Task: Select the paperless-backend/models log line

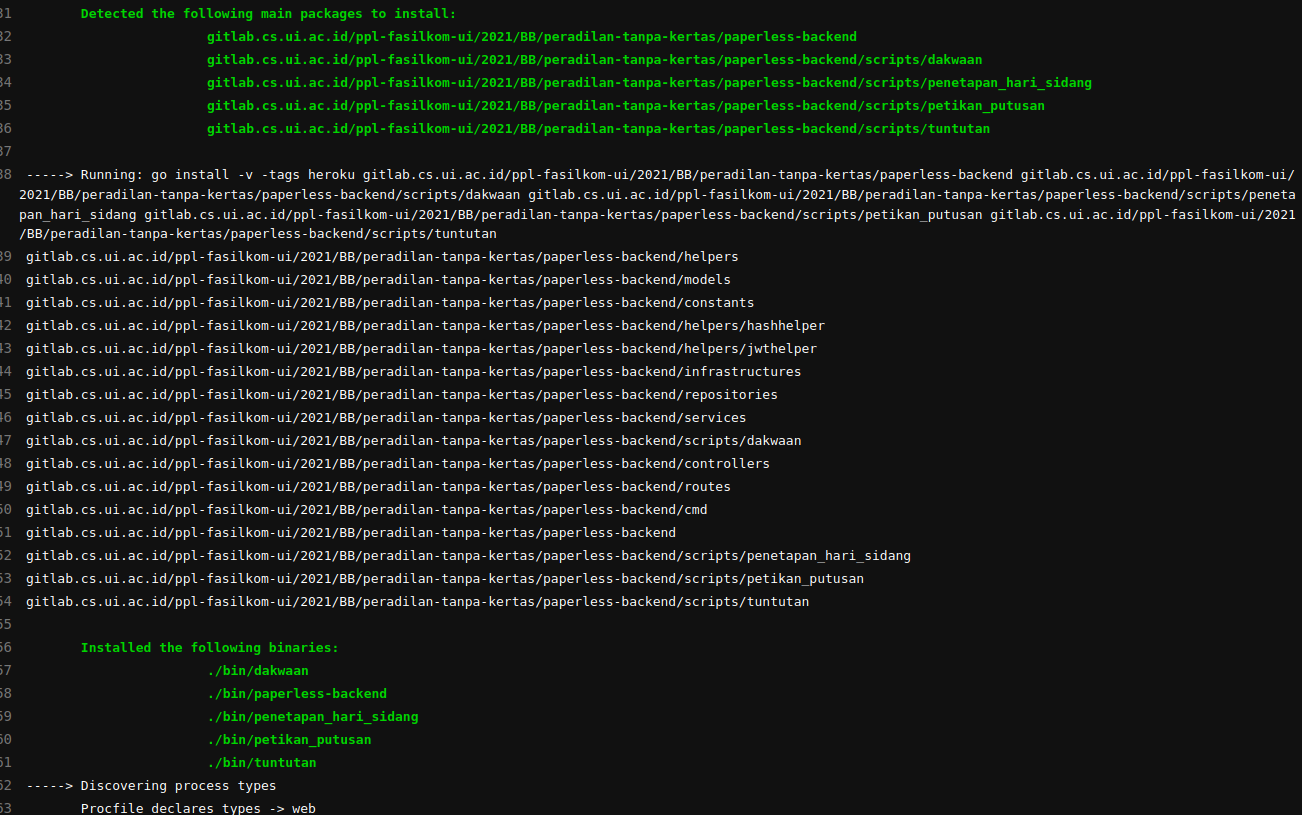Action: pyautogui.click(x=378, y=280)
